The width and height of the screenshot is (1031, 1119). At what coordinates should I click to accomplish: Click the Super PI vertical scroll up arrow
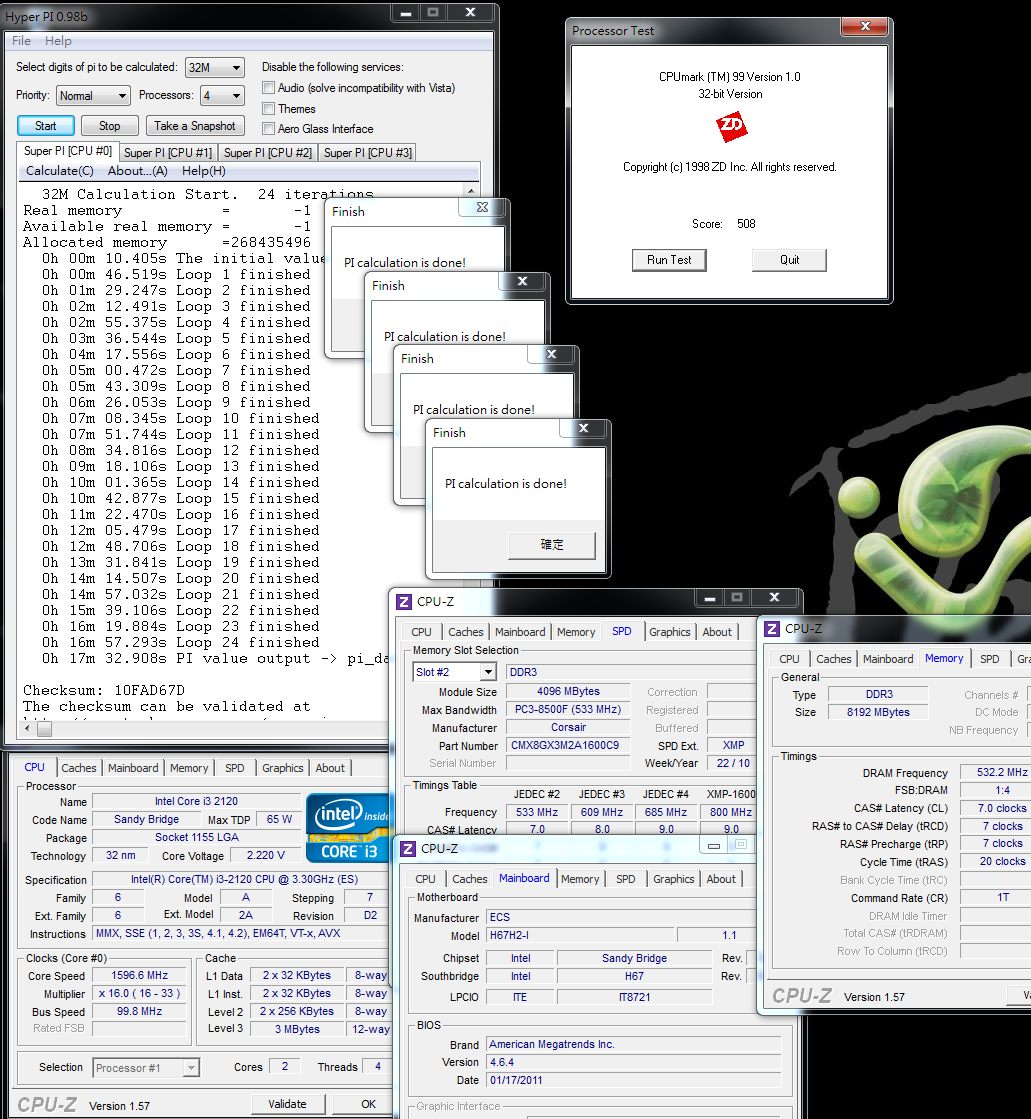tap(471, 191)
